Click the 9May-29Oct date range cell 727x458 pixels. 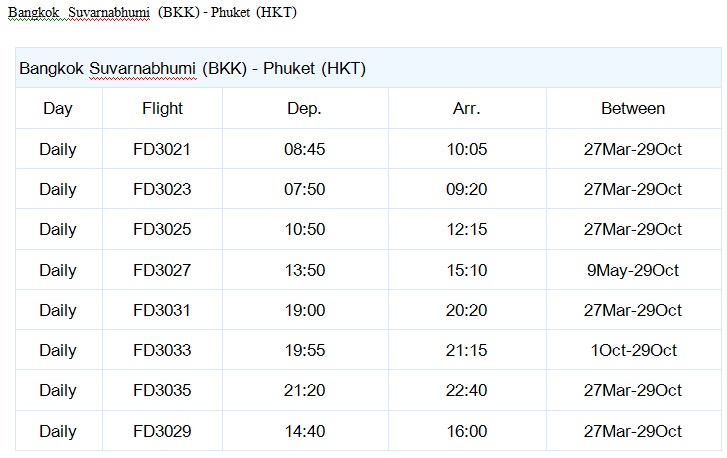point(633,270)
